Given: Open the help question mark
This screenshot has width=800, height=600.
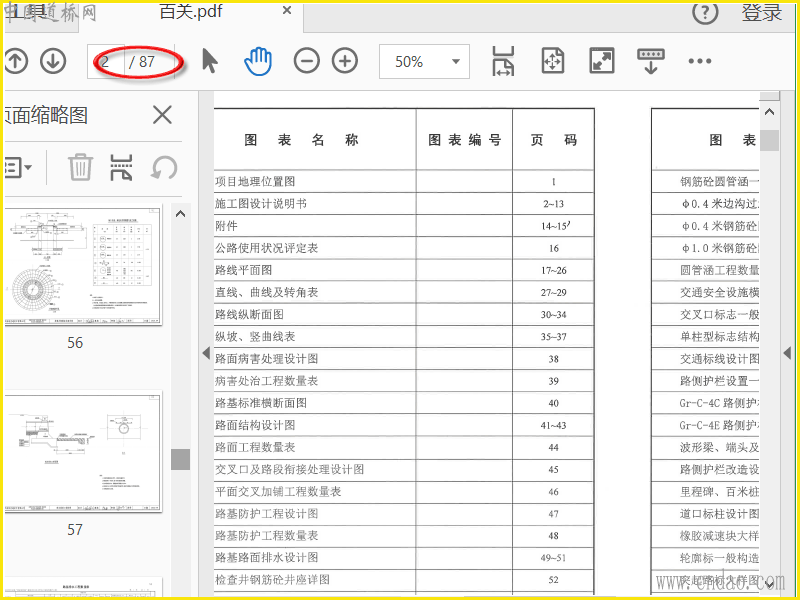Looking at the screenshot, I should (x=705, y=12).
